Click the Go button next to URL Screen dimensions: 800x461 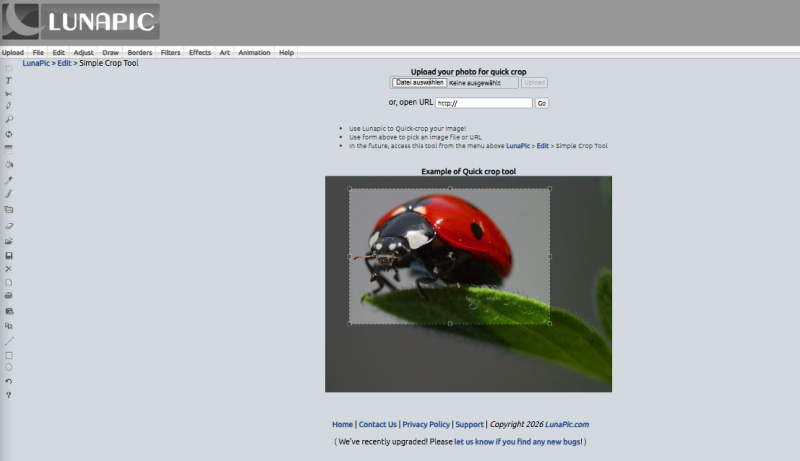[x=542, y=103]
